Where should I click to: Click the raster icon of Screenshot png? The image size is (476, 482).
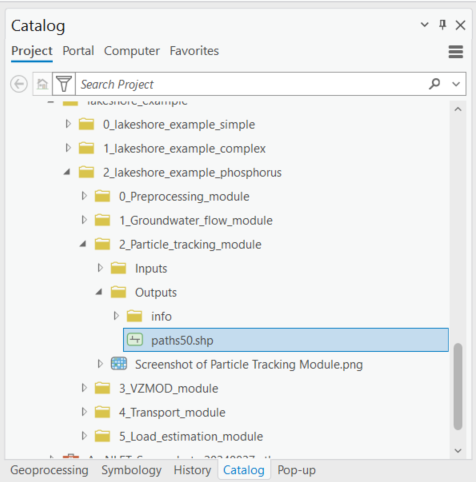click(x=119, y=364)
